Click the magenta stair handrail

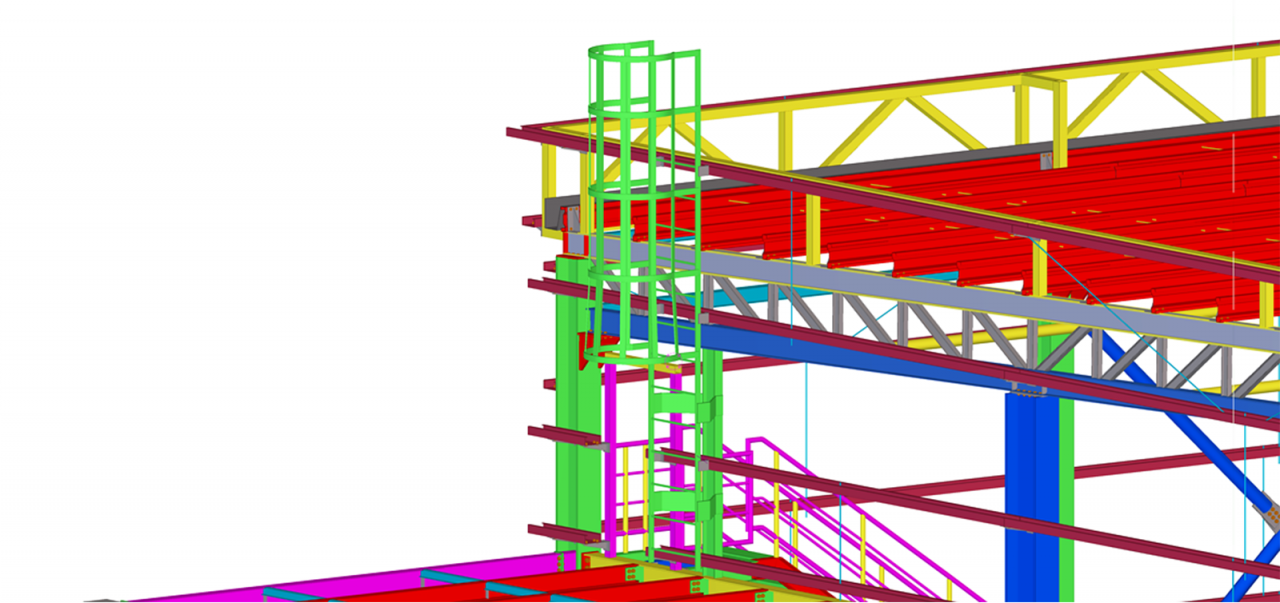click(x=830, y=500)
